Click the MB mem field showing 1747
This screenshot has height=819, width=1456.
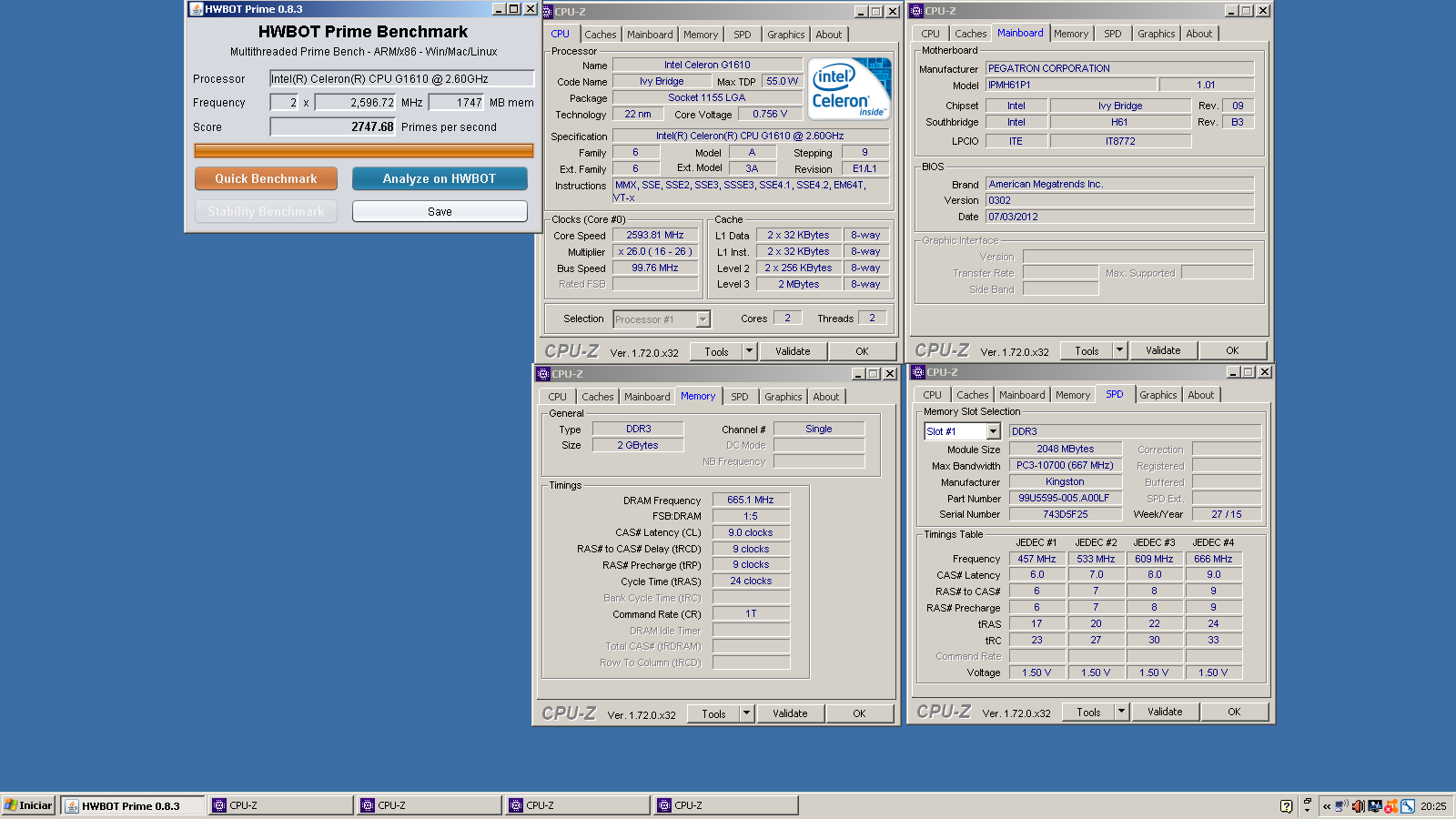(x=457, y=103)
